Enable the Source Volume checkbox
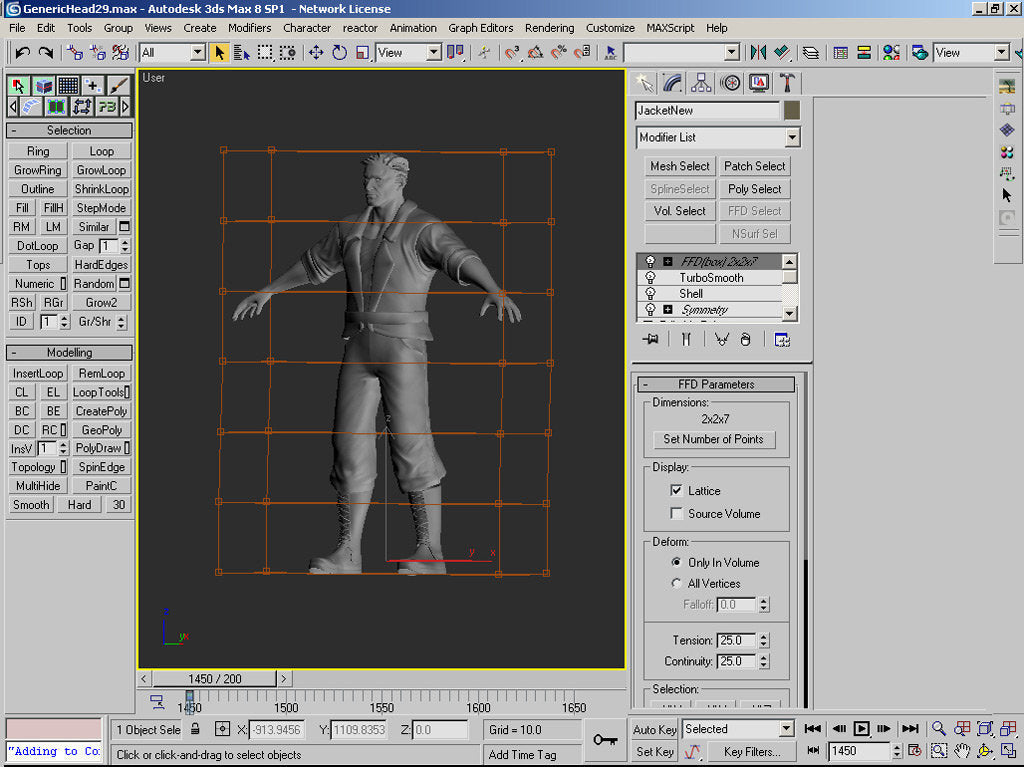Screen dimensions: 1024x767 677,514
